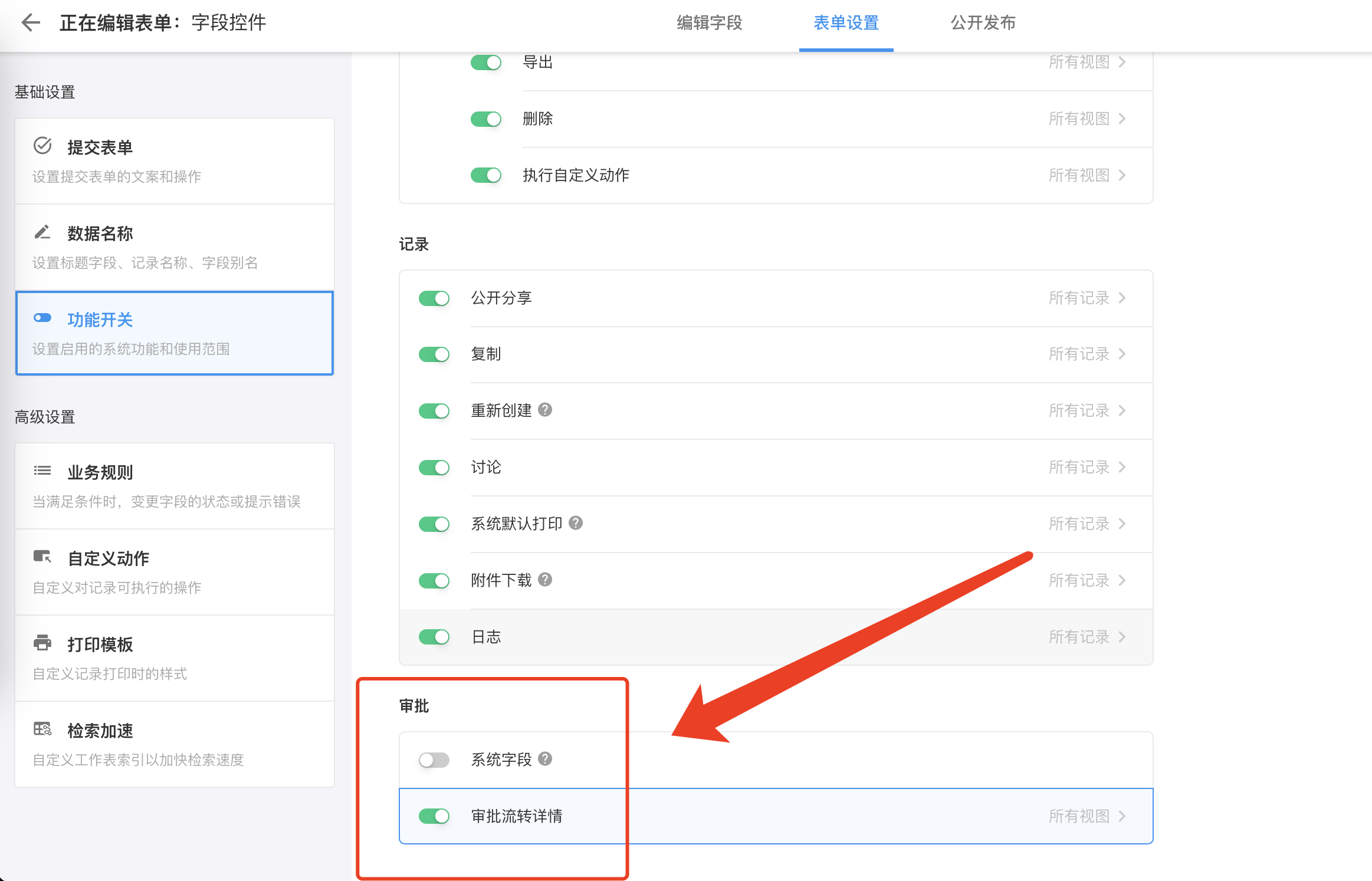The image size is (1372, 881).
Task: Switch to the 编辑字段 tab
Action: coord(710,23)
